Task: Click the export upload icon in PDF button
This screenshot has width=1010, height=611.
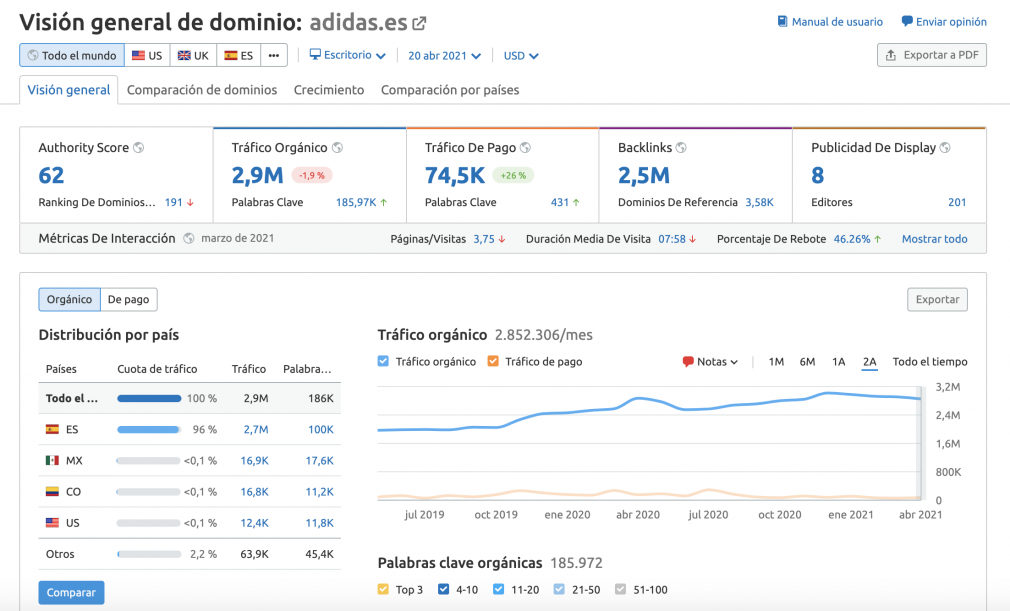Action: [891, 55]
